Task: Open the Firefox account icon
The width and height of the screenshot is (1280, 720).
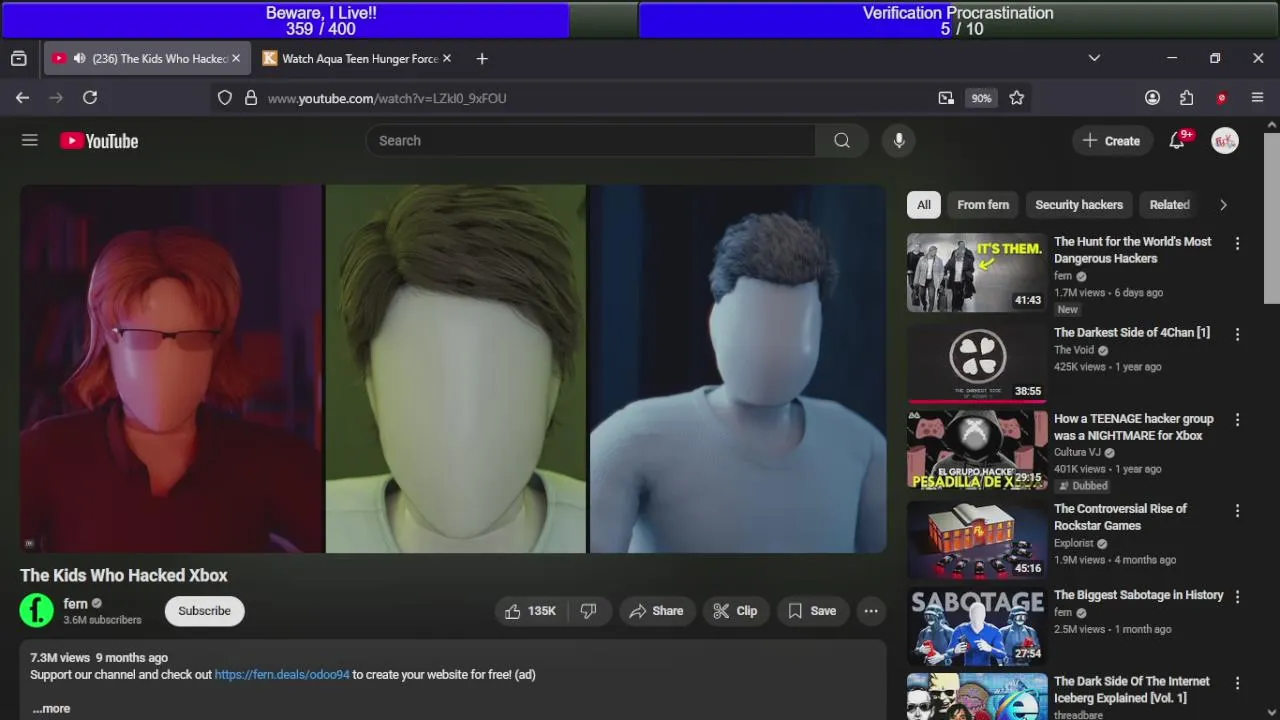Action: [x=1152, y=98]
